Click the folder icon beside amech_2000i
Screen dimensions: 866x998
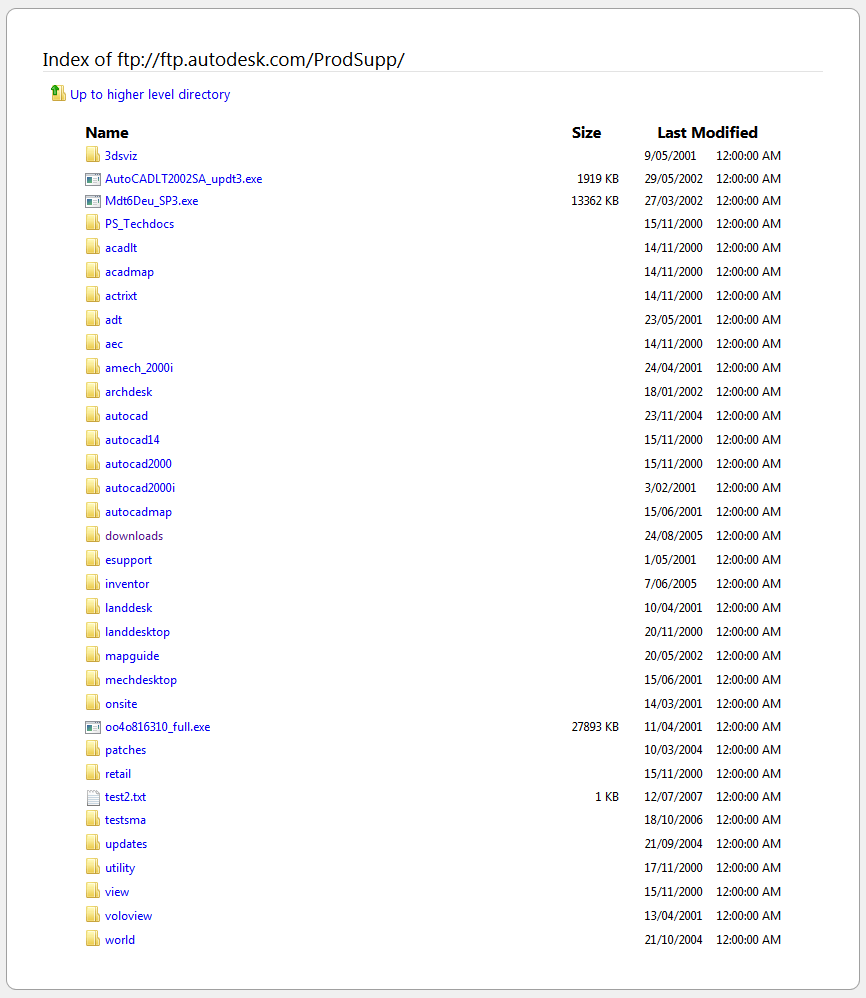(93, 367)
